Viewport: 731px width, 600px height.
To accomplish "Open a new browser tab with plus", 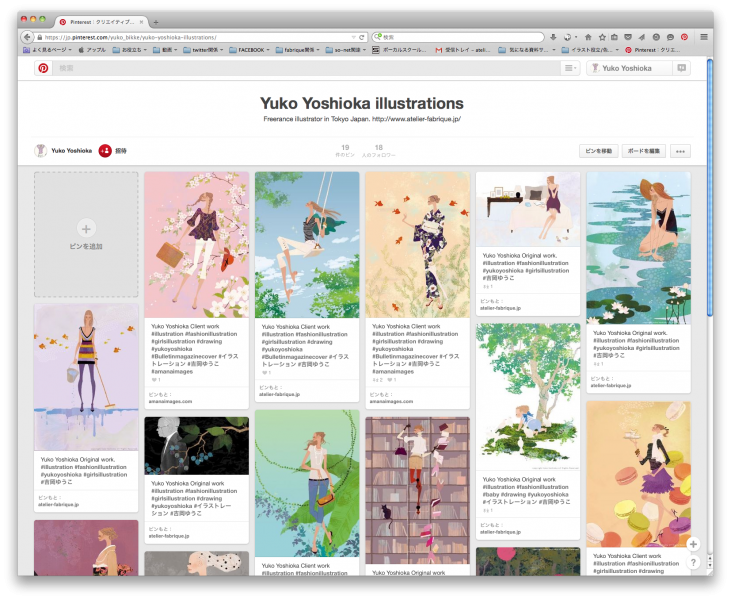I will (156, 22).
